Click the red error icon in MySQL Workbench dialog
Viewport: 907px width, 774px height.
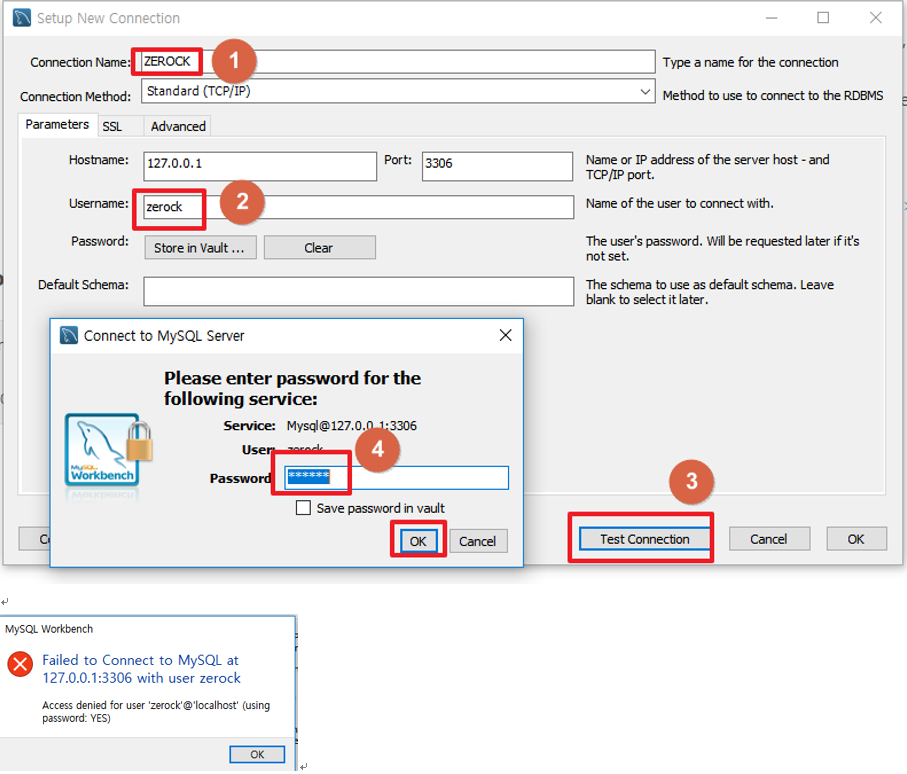coord(20,664)
